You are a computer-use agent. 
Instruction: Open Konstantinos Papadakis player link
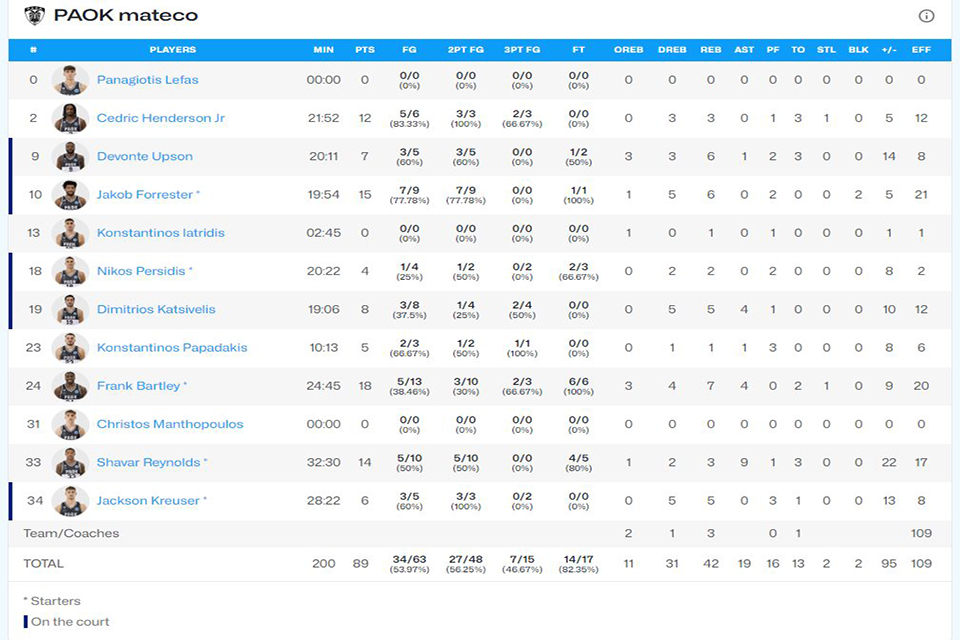(x=172, y=348)
